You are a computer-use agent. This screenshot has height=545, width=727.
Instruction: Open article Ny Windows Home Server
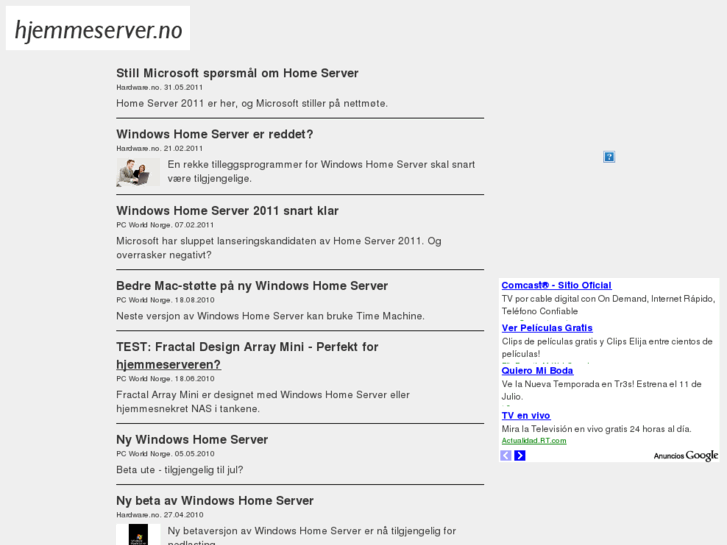point(192,440)
